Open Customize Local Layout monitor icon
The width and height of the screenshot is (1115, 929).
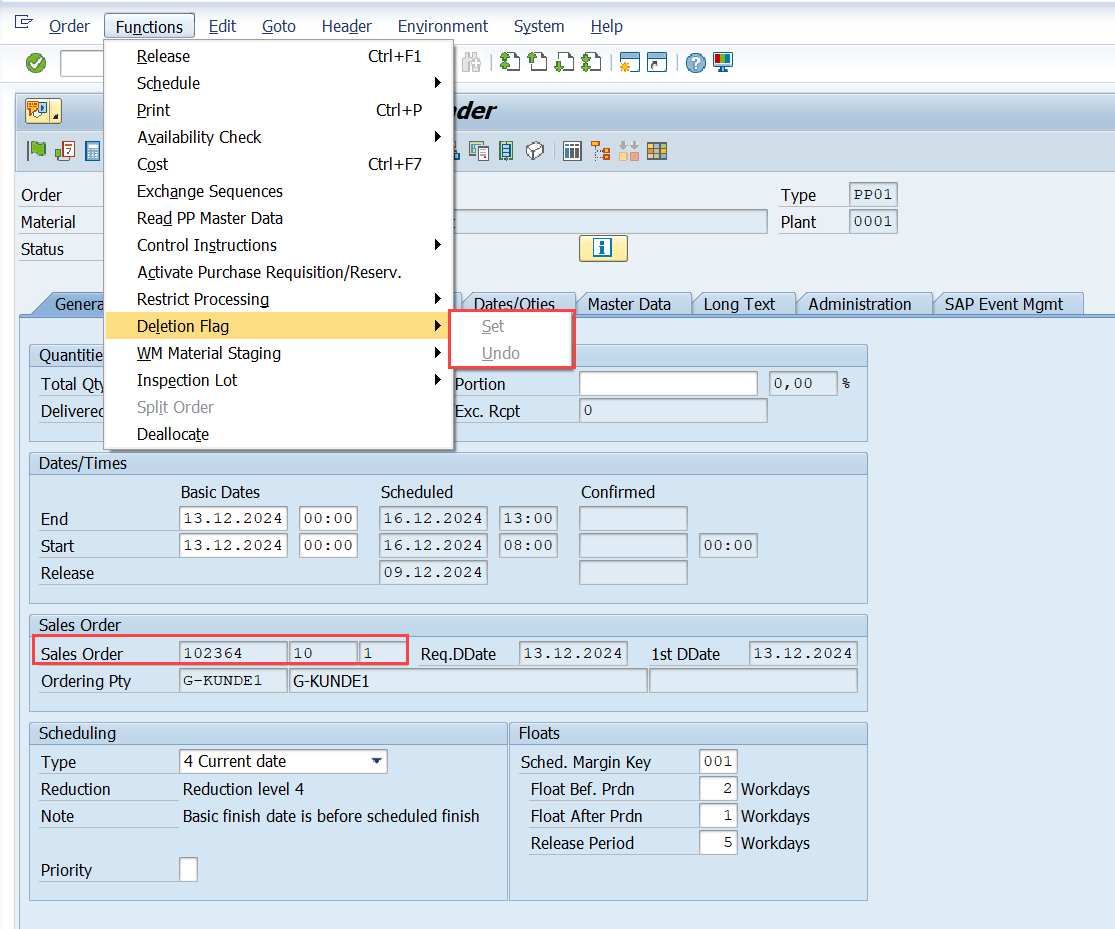click(x=722, y=63)
